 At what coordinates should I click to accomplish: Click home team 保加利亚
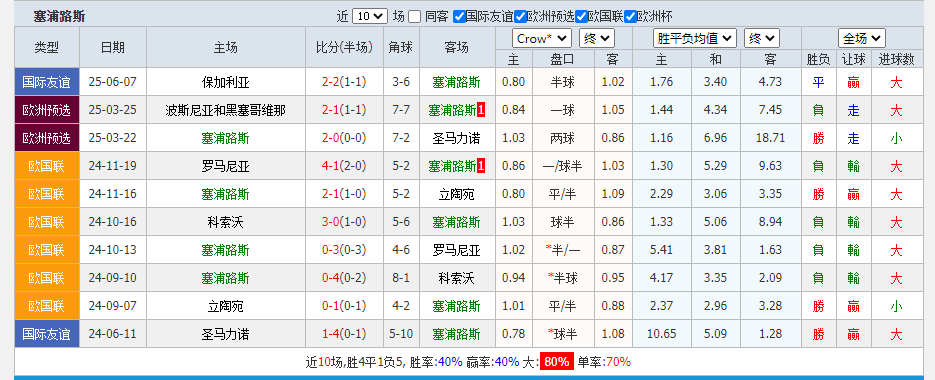pyautogui.click(x=225, y=82)
